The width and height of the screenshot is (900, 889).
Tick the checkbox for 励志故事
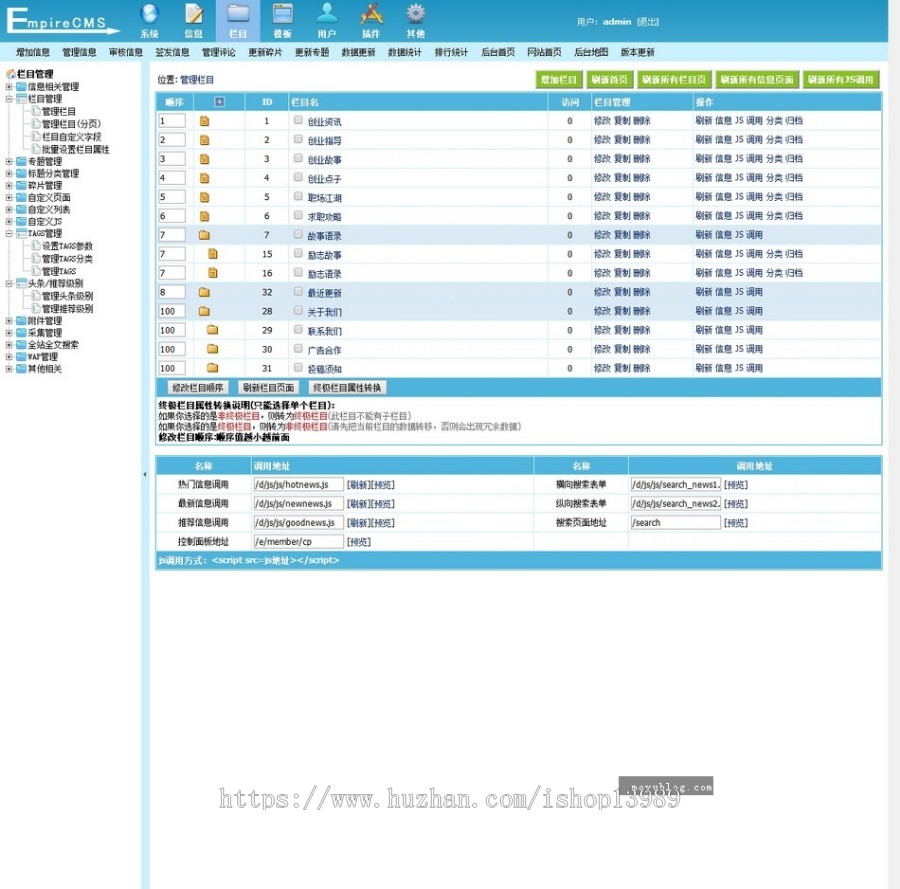pyautogui.click(x=298, y=253)
